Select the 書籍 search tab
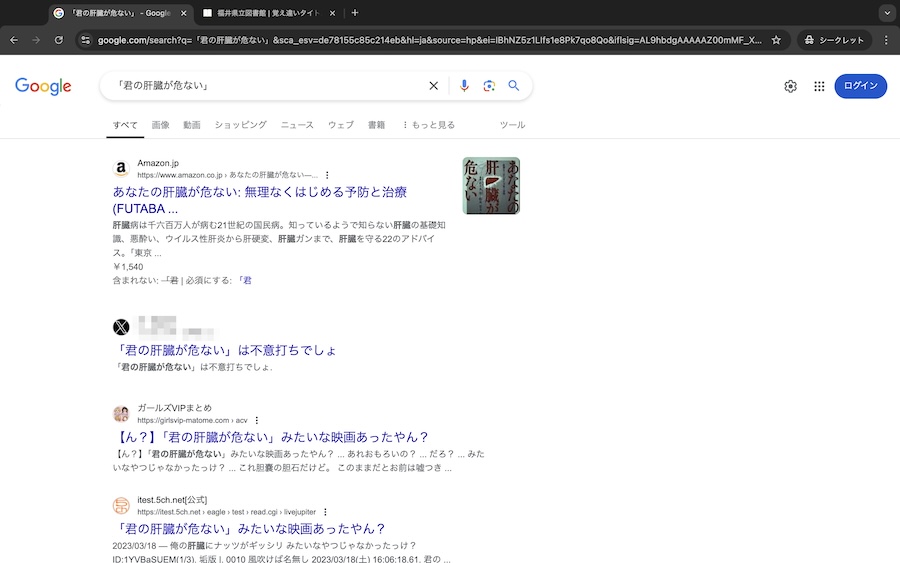 point(377,125)
